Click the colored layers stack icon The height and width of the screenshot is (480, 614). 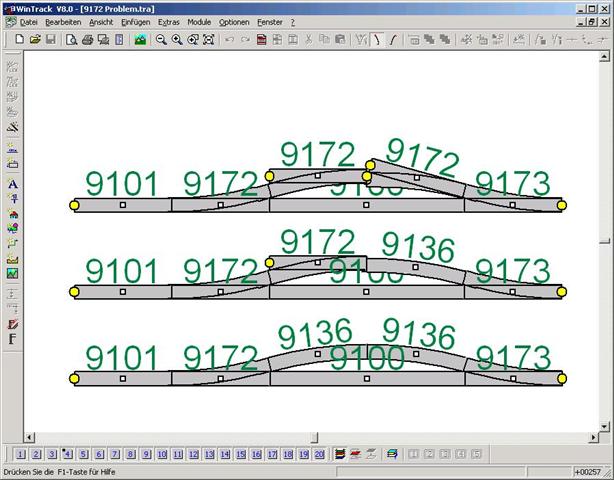click(x=340, y=454)
